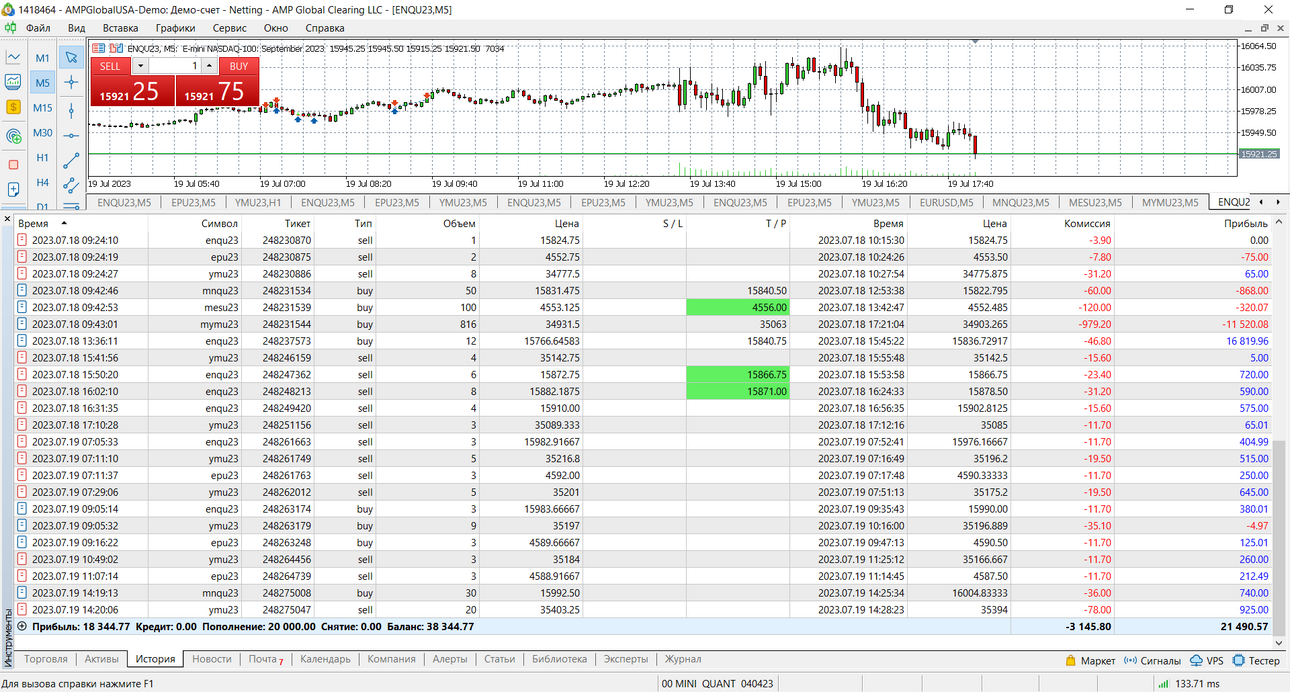Select the cursor pointer tool

coord(71,57)
